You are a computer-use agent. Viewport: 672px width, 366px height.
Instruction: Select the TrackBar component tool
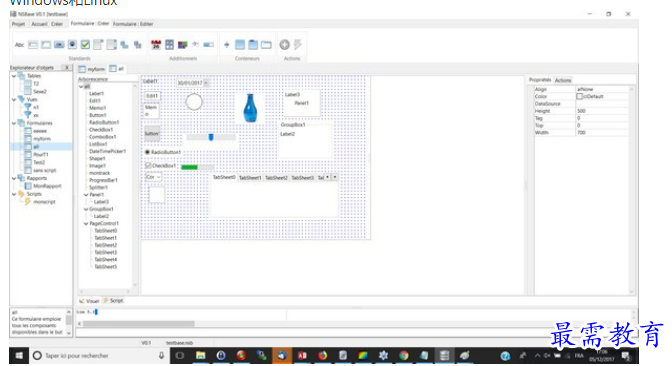195,44
